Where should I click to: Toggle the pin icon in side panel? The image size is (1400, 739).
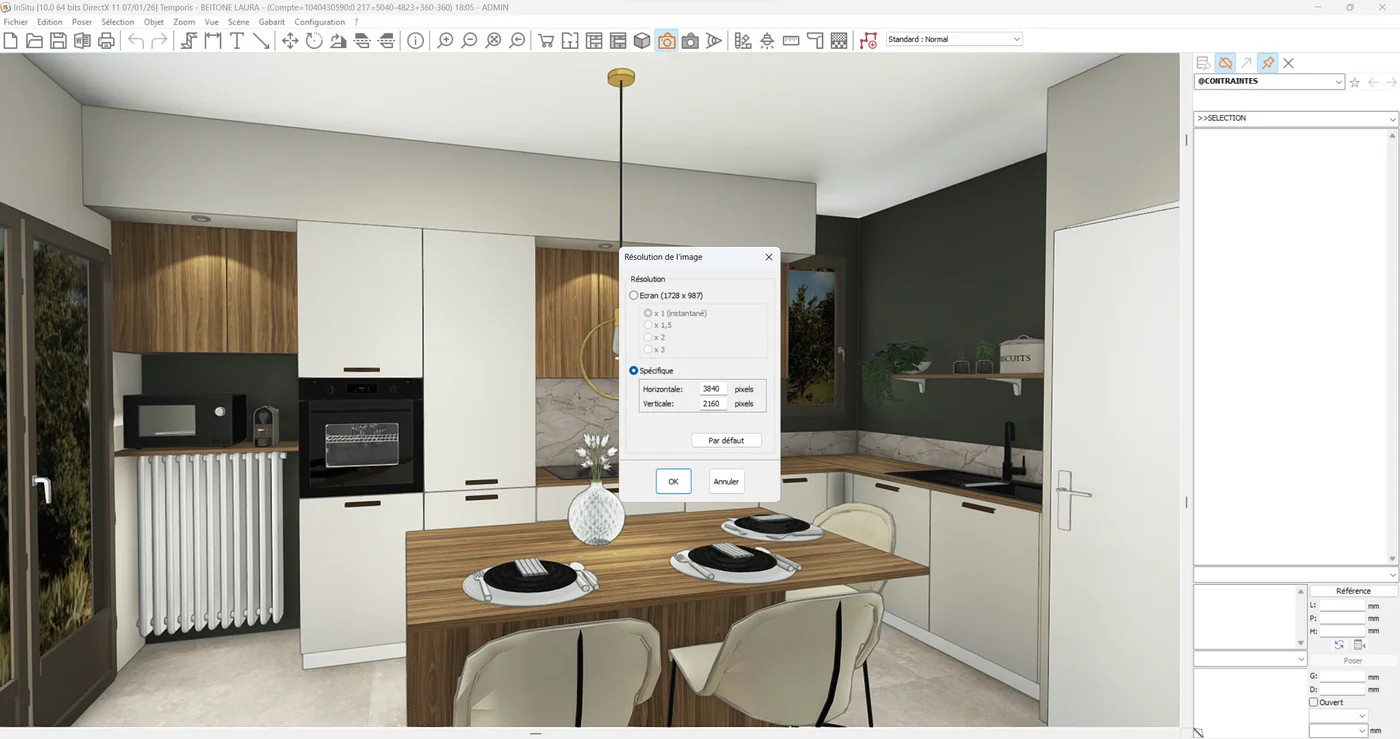pos(1267,63)
